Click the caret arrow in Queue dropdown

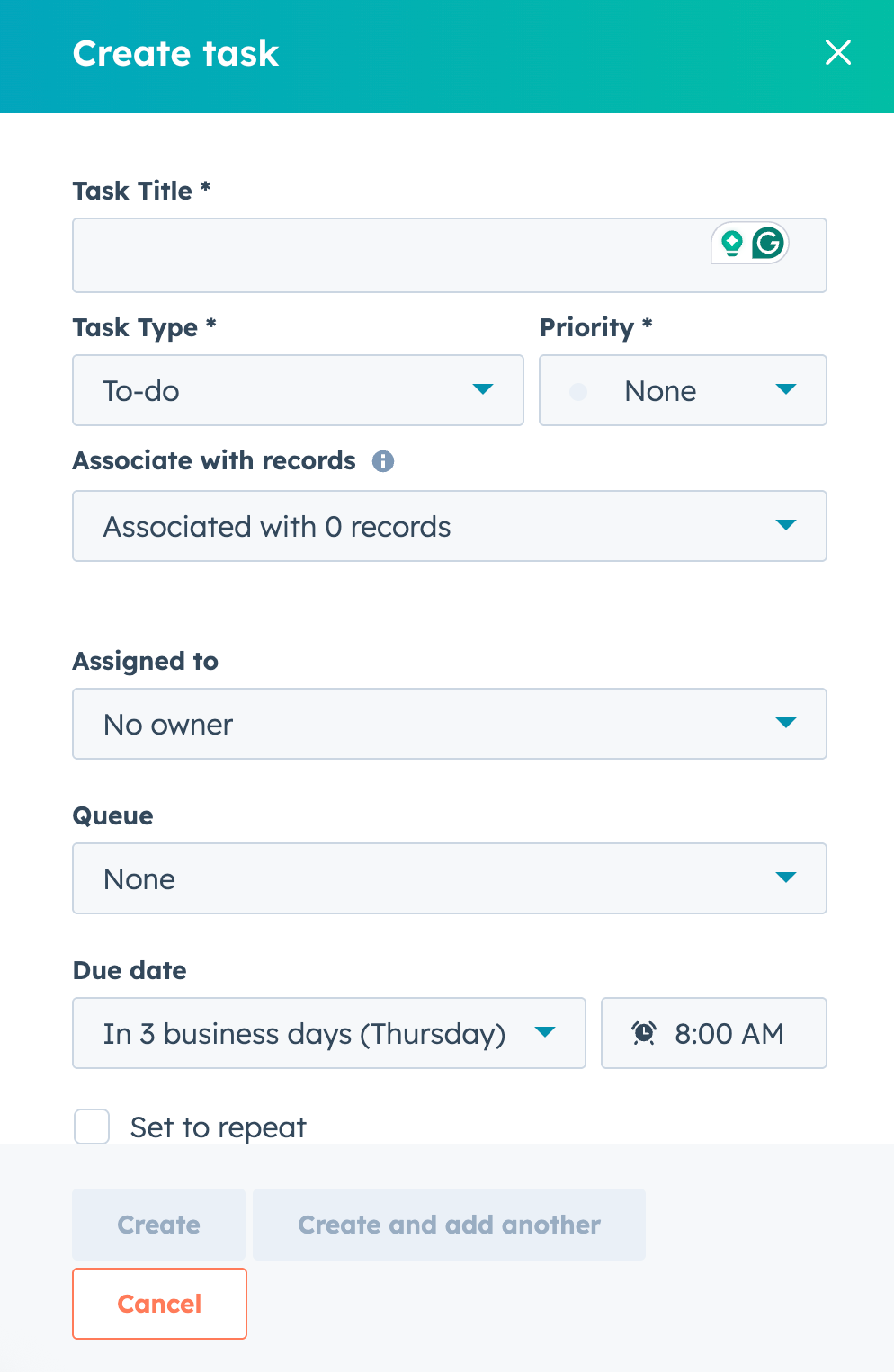click(x=786, y=878)
